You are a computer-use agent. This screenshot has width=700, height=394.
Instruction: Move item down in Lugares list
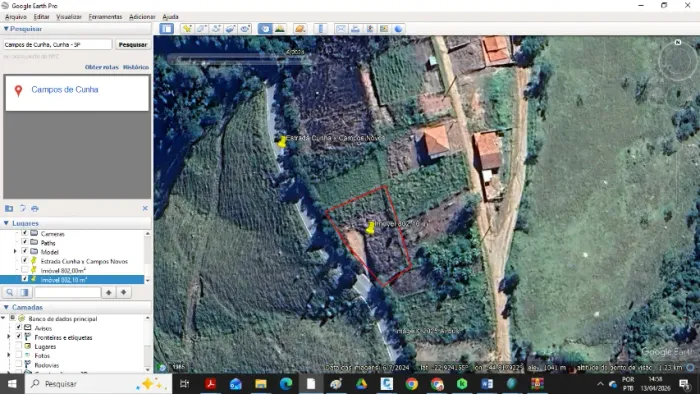coord(123,292)
